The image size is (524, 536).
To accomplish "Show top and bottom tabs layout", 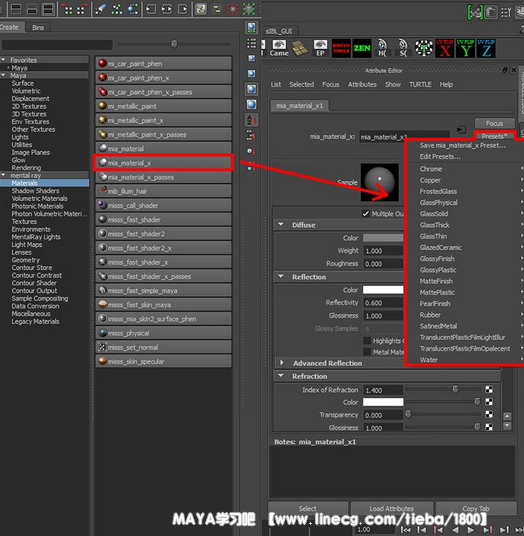I will (x=48, y=9).
